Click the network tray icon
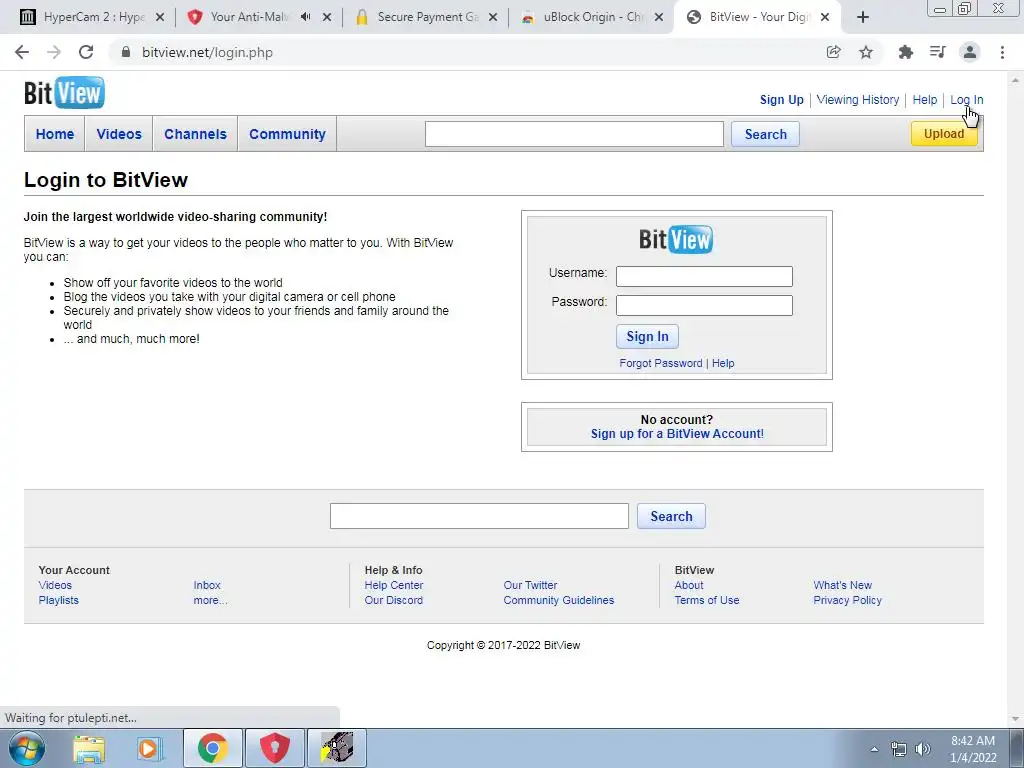The height and width of the screenshot is (768, 1024). (899, 749)
